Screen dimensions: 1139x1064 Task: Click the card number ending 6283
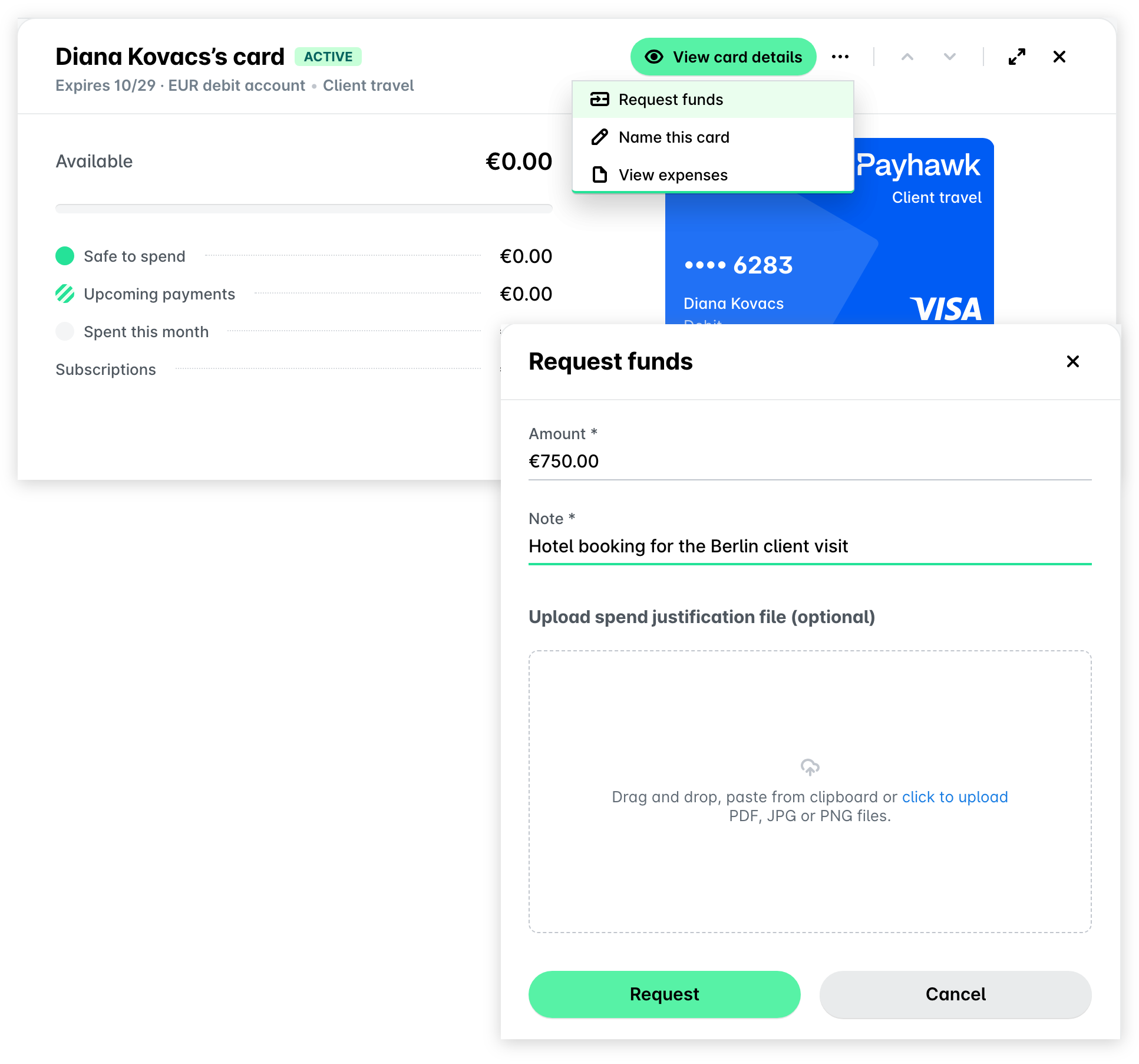(738, 265)
